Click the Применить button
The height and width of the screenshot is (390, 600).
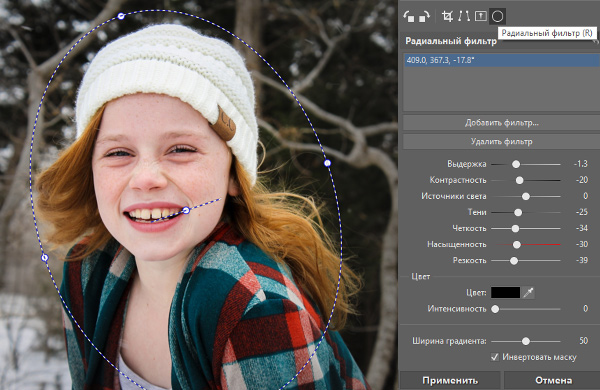point(450,380)
